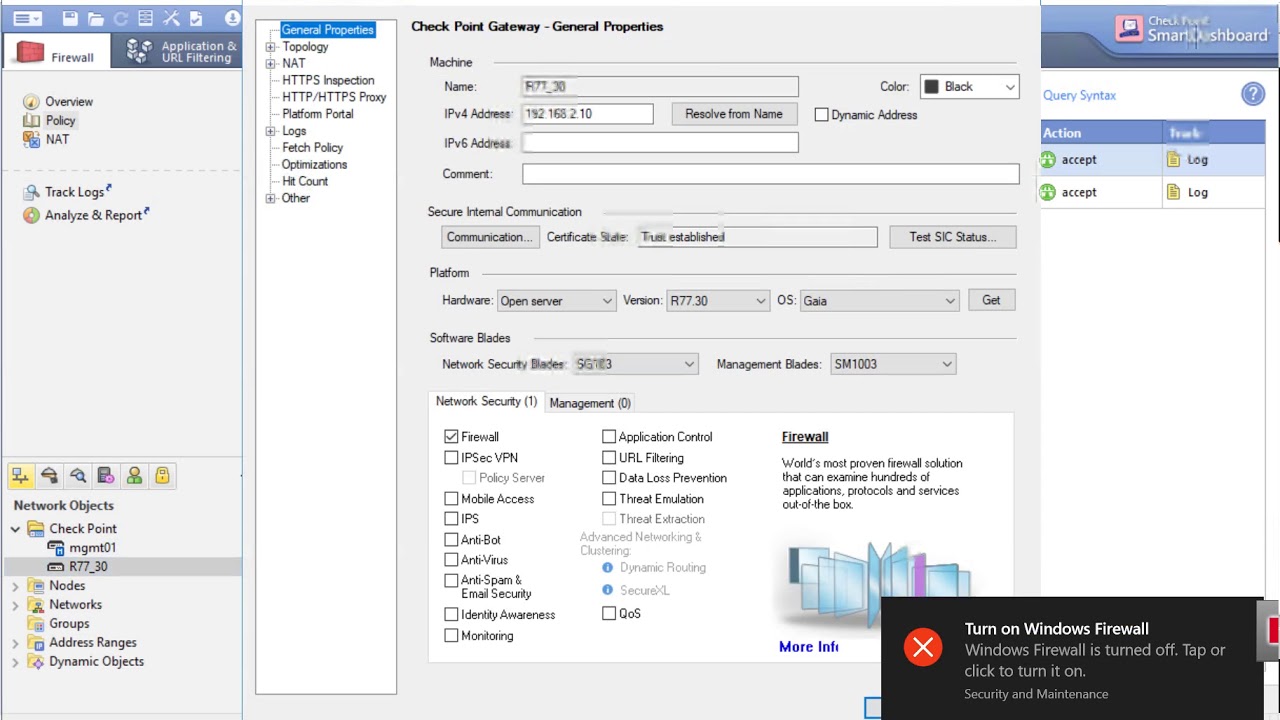This screenshot has width=1280, height=720.
Task: Click the Groups folder icon
Action: point(36,624)
